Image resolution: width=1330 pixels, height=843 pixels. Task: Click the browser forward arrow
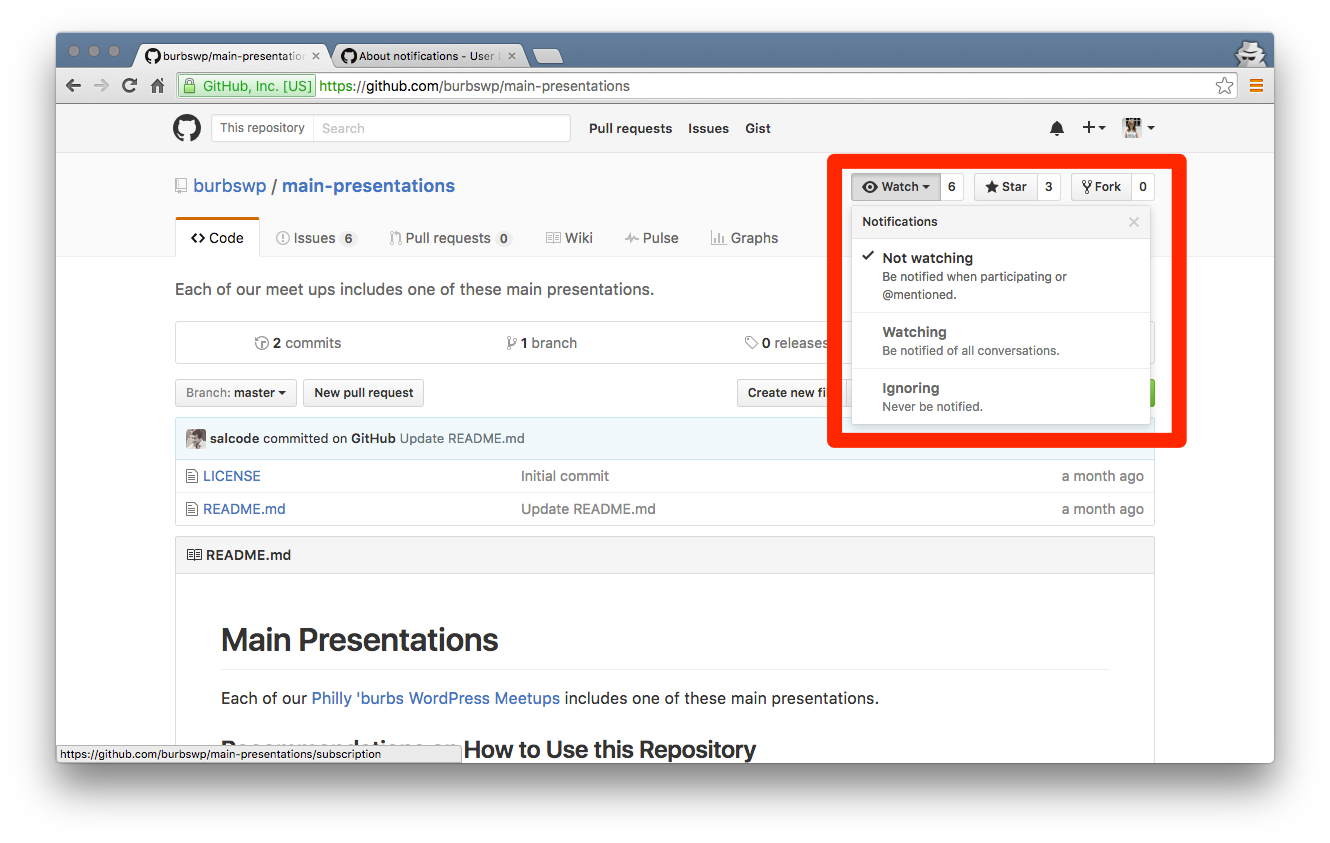tap(101, 86)
